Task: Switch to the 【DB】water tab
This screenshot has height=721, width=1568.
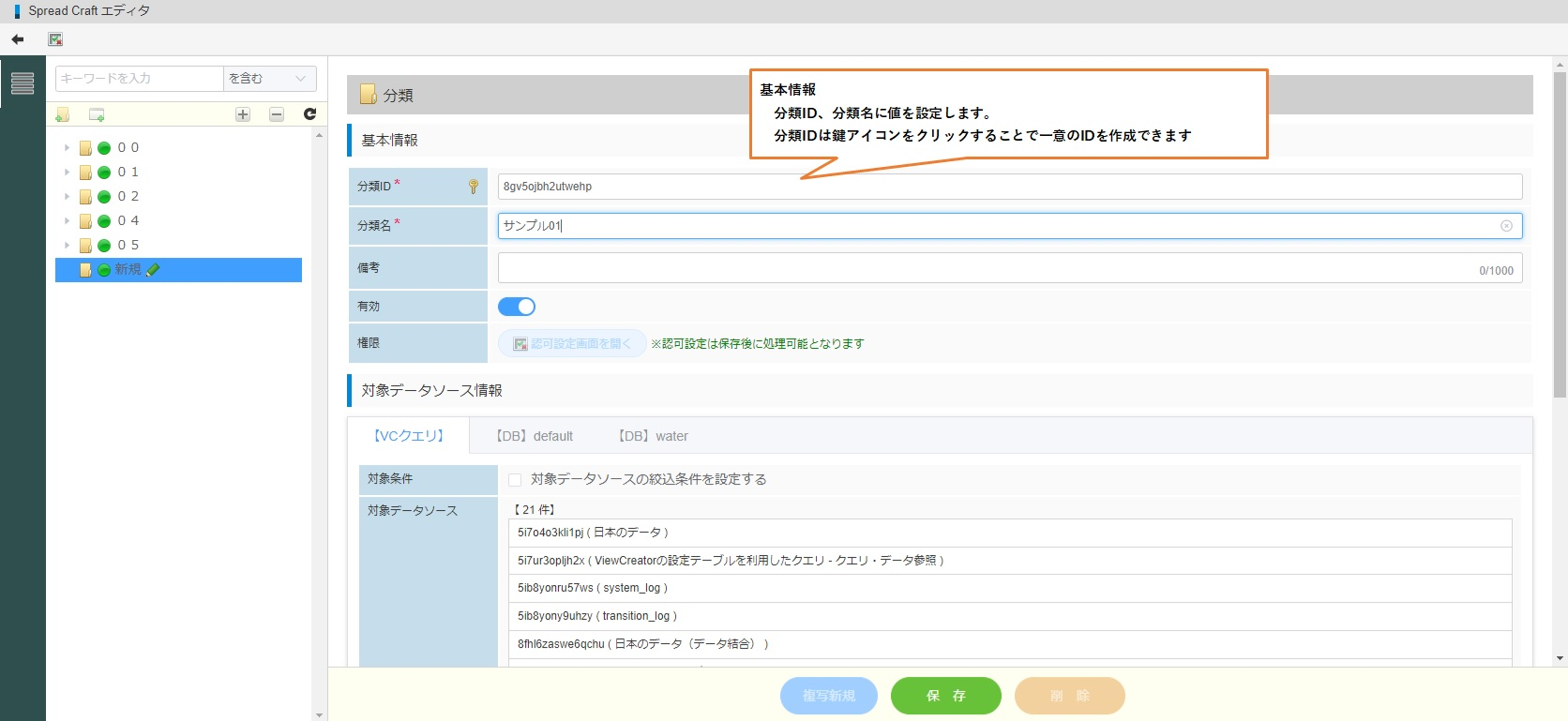Action: click(x=653, y=436)
